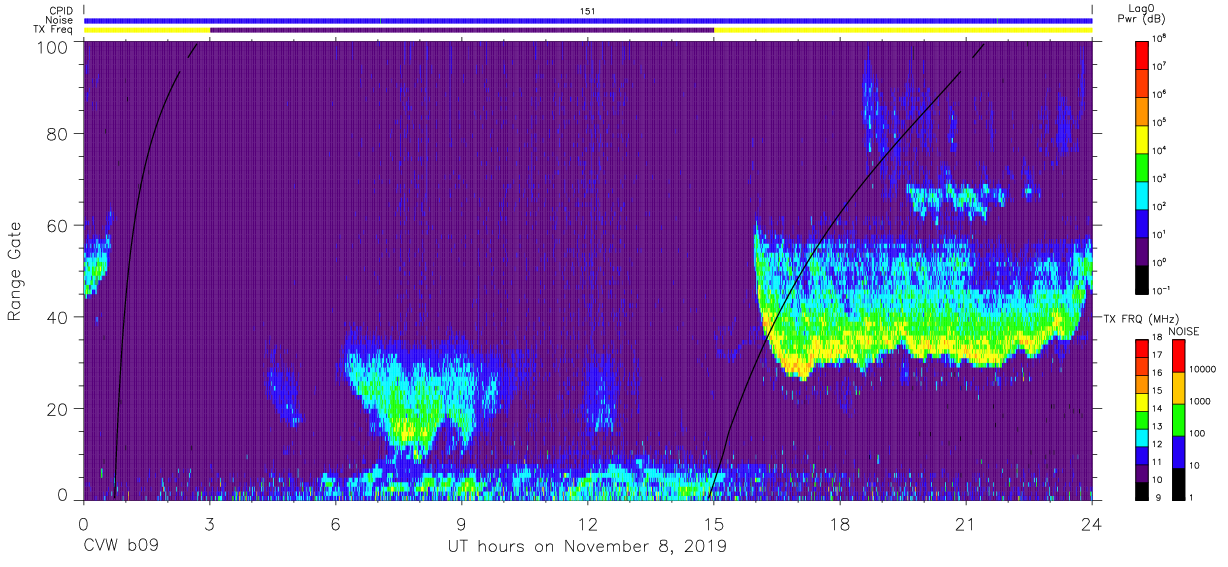This screenshot has height=567, width=1228.
Task: Click the red segment of NOISE colorbar
Action: (1180, 356)
